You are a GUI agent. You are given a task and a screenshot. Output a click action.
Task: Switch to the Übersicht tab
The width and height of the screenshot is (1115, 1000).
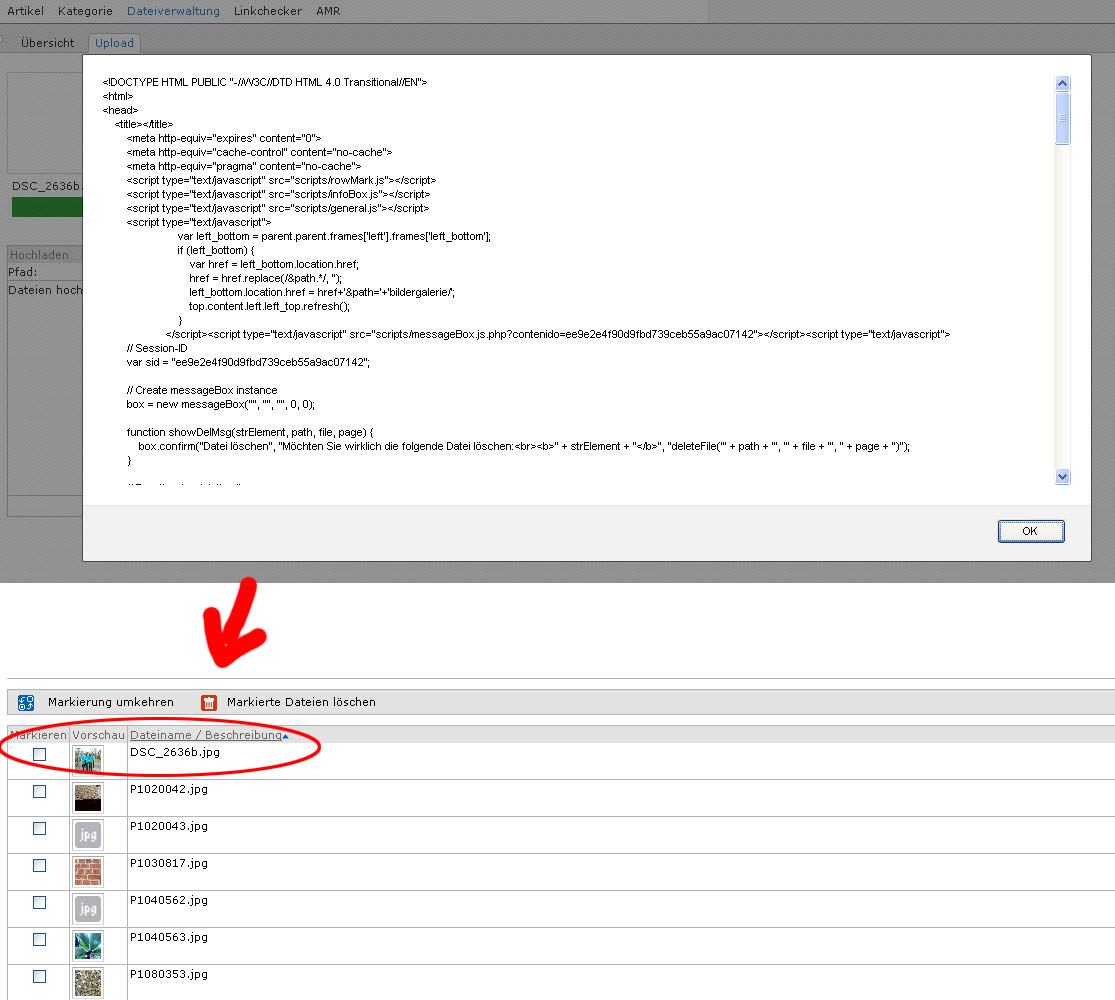tap(47, 43)
